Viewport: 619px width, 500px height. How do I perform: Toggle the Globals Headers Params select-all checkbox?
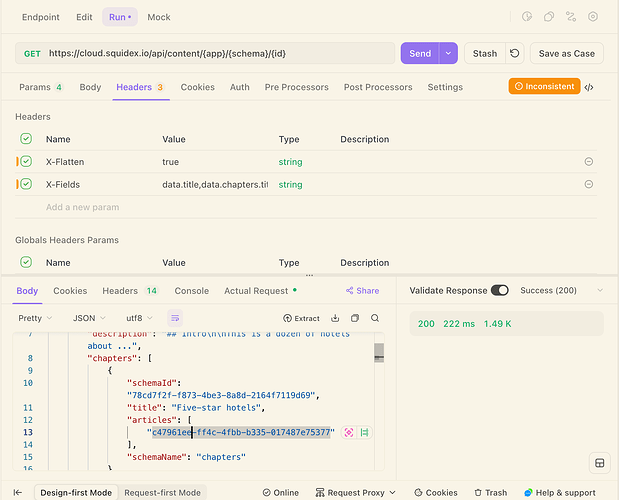[26, 262]
